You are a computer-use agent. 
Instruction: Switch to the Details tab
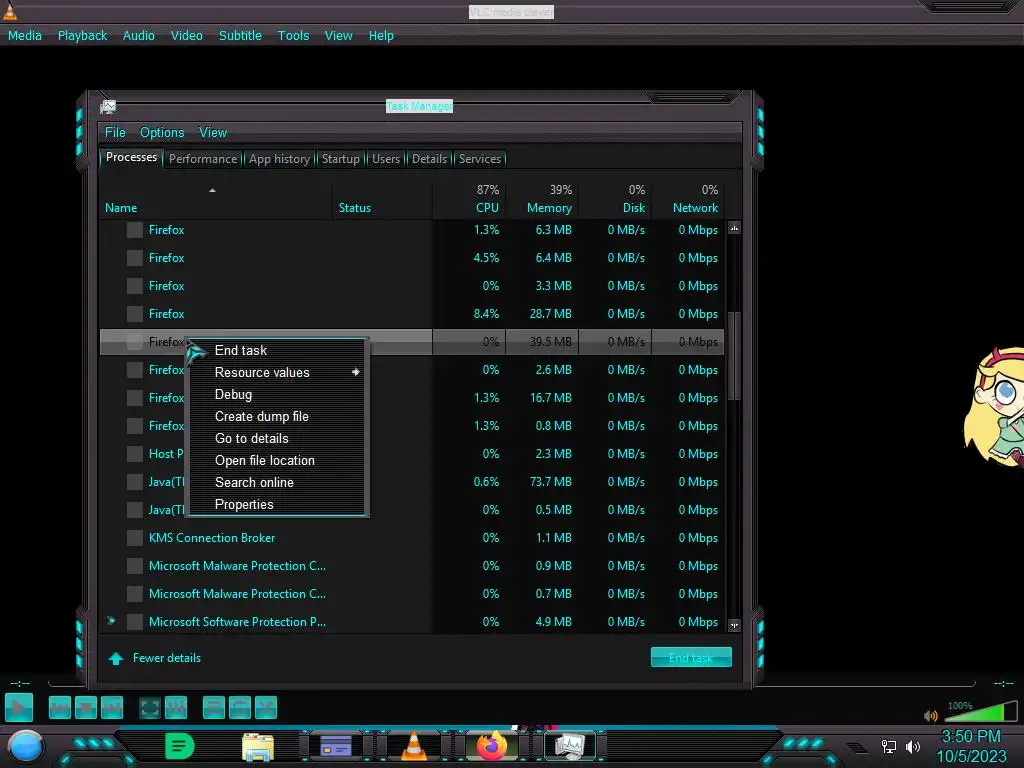coord(429,159)
